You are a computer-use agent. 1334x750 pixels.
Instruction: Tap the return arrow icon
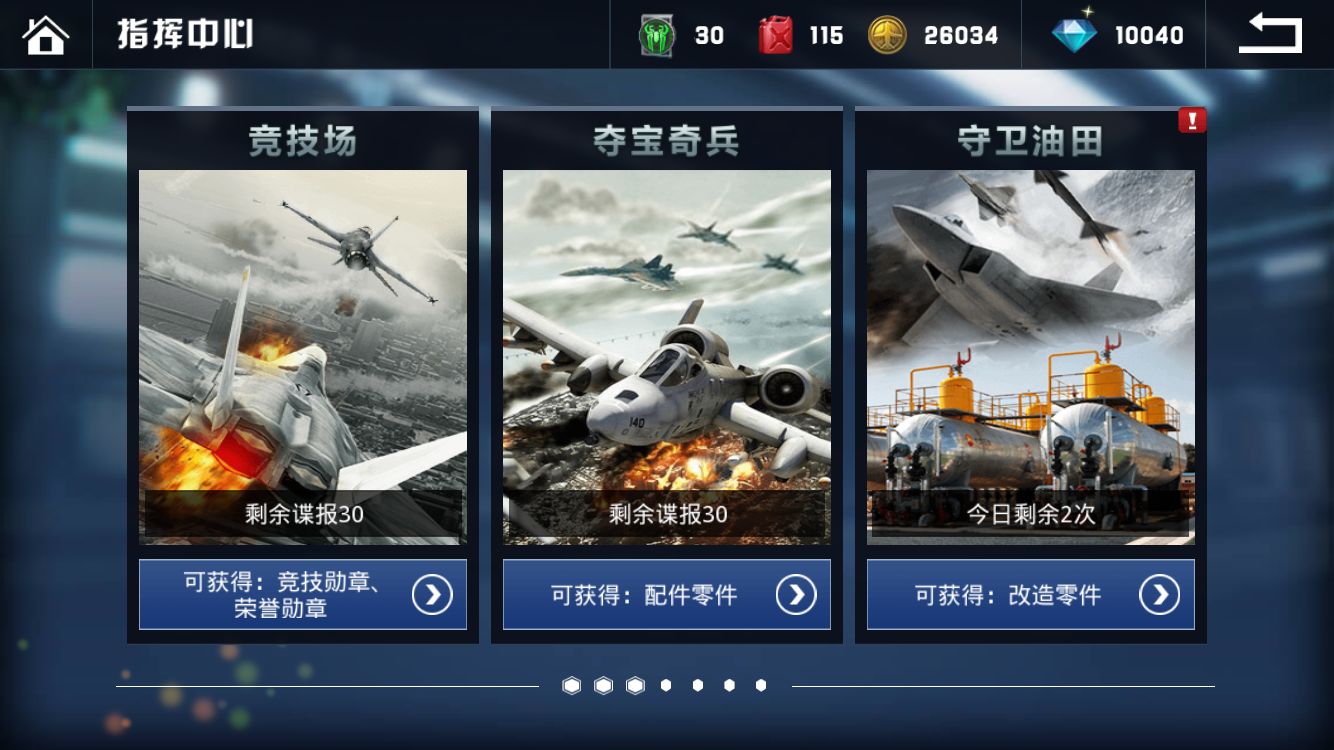click(1270, 35)
